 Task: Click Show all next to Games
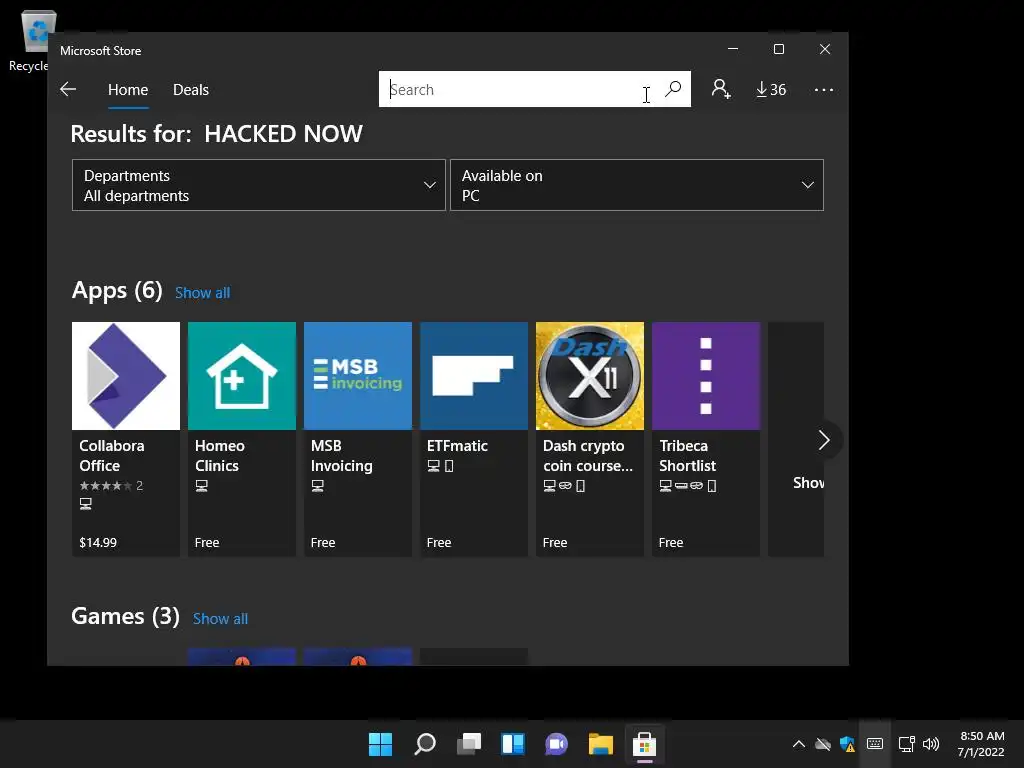[220, 618]
